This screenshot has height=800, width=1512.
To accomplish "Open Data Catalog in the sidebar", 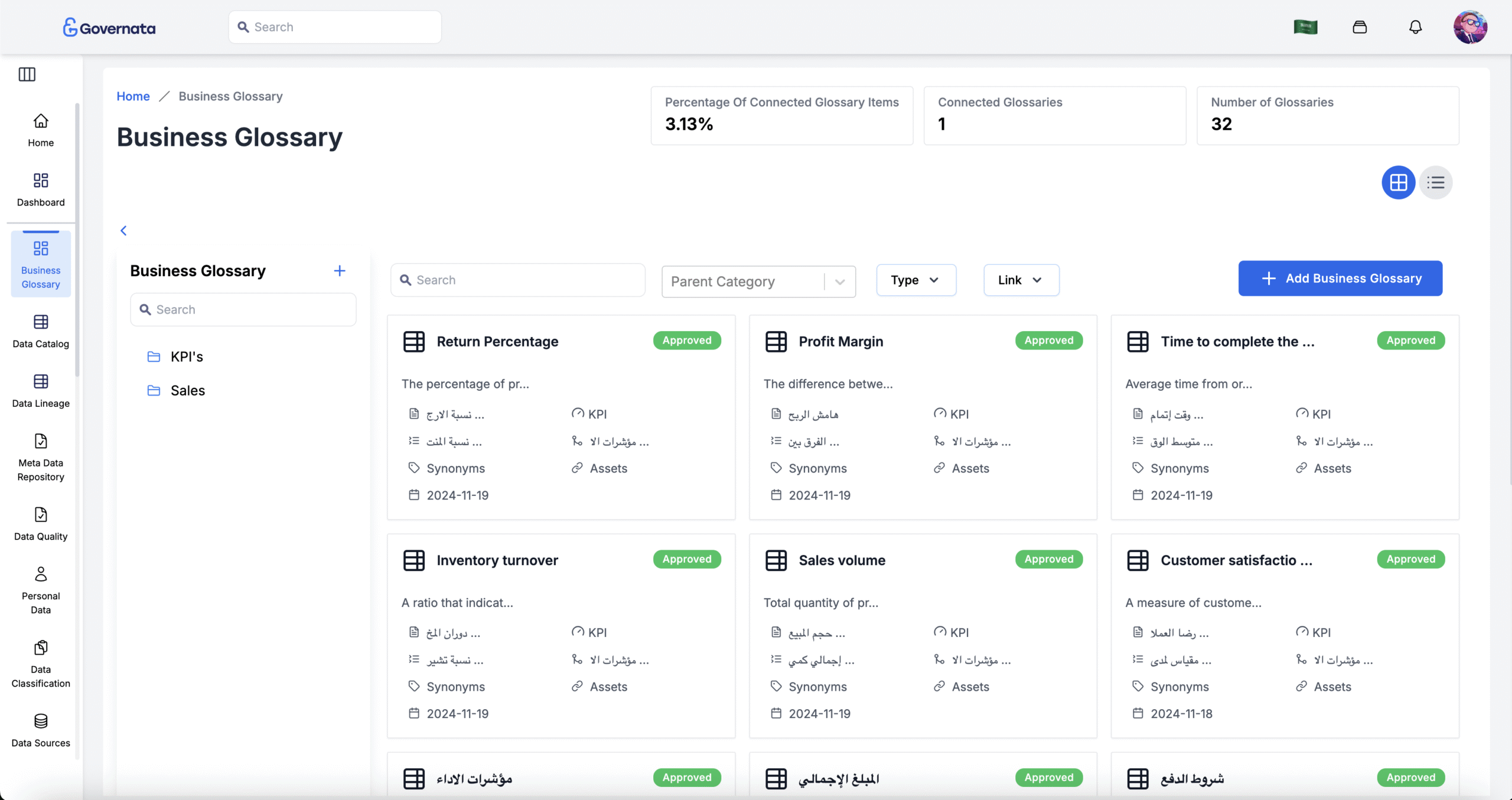I will 41,331.
